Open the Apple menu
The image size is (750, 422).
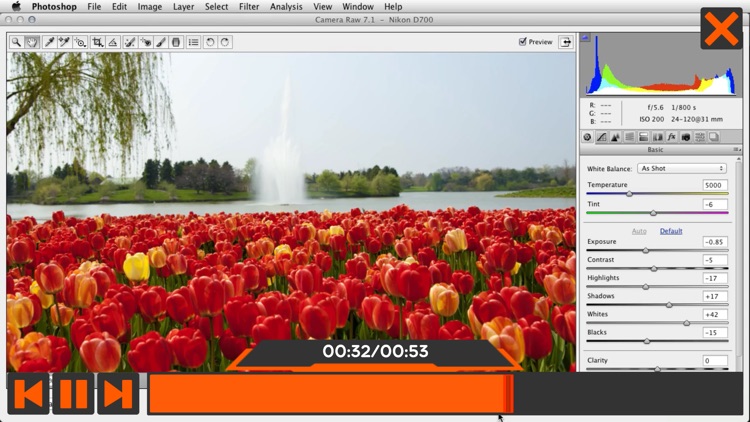[x=16, y=6]
